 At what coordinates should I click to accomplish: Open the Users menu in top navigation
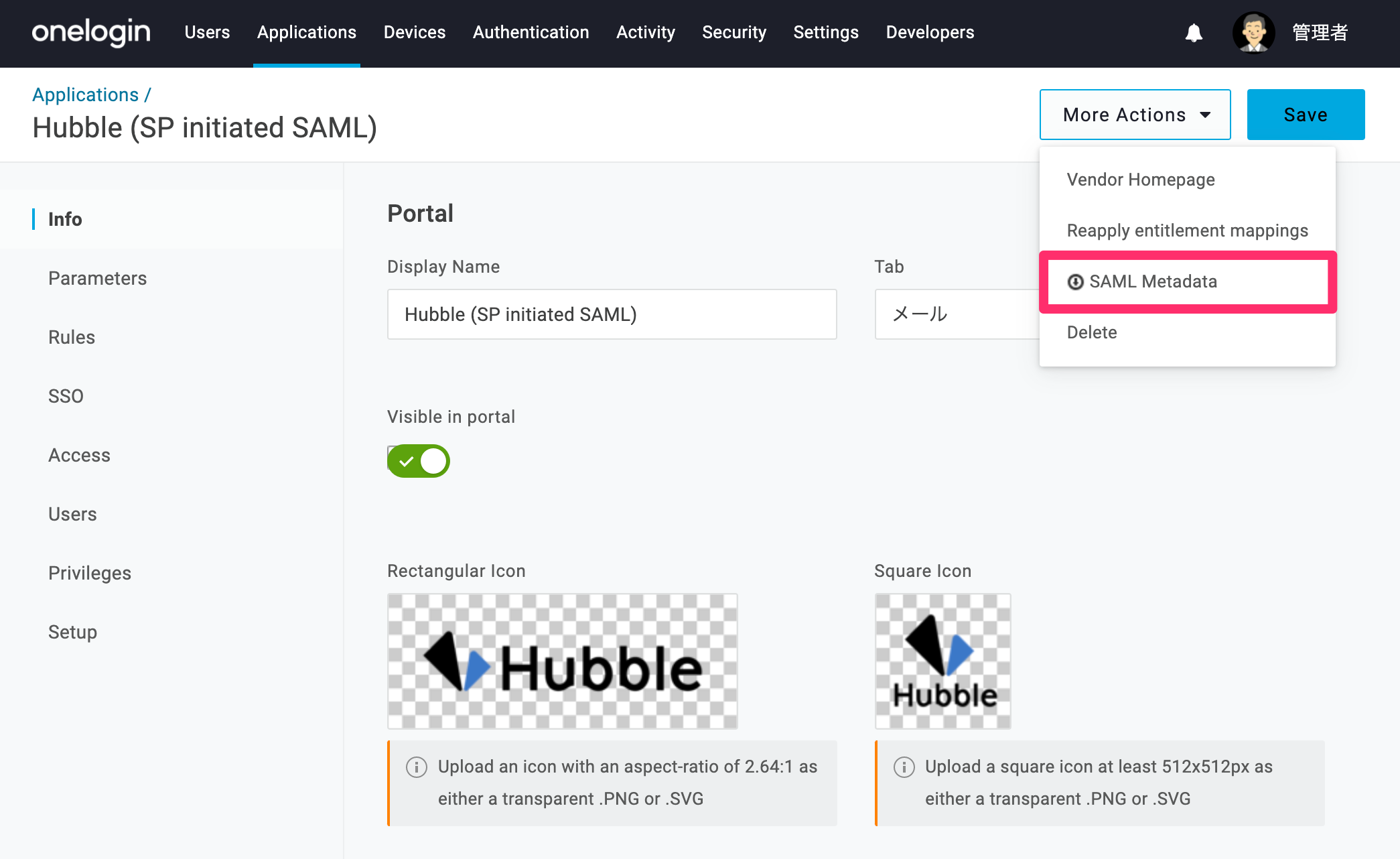pos(208,32)
